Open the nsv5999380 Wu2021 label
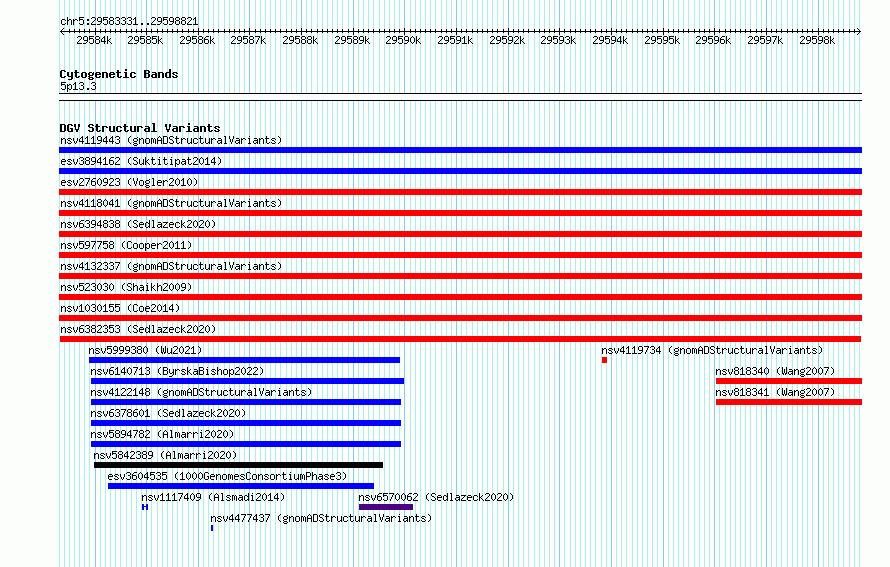The image size is (890, 567). (145, 350)
